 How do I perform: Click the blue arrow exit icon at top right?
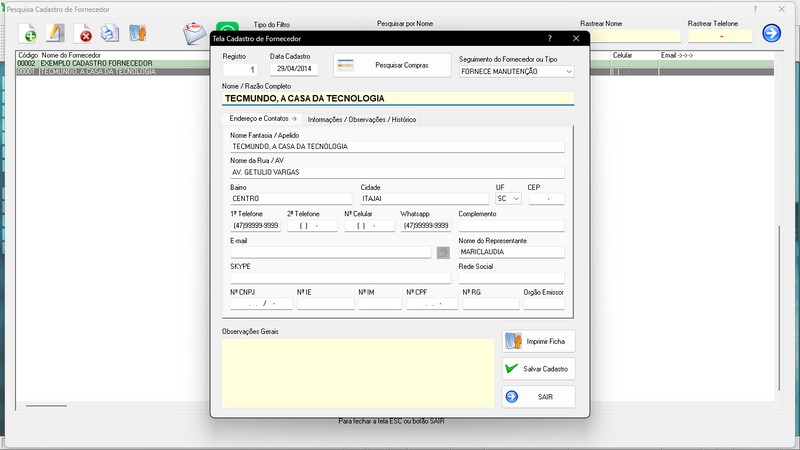coord(771,33)
